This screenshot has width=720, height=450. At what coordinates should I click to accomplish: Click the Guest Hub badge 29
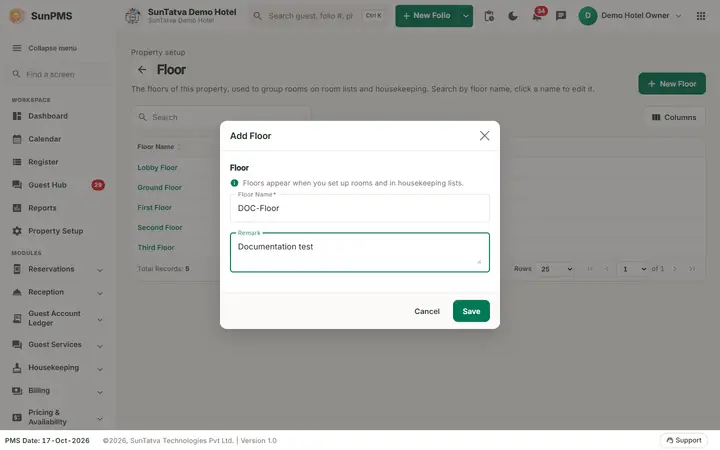98,185
